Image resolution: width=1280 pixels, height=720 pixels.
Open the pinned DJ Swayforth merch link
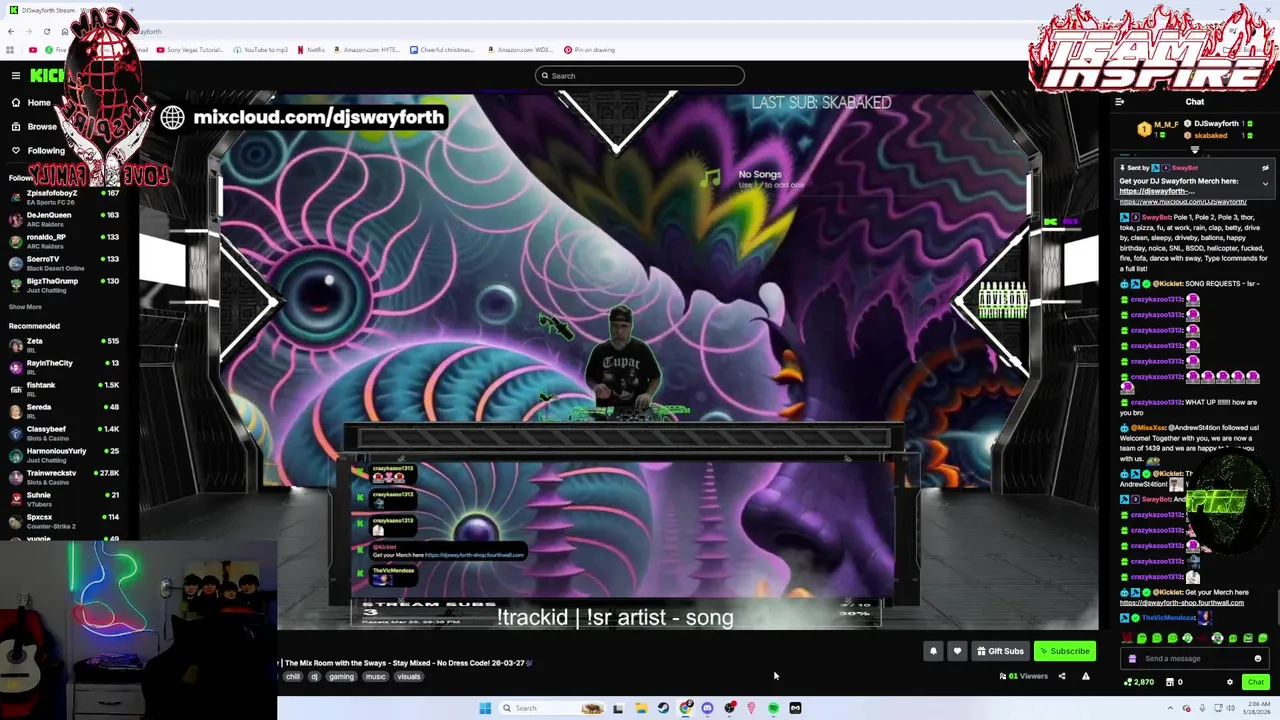1155,191
